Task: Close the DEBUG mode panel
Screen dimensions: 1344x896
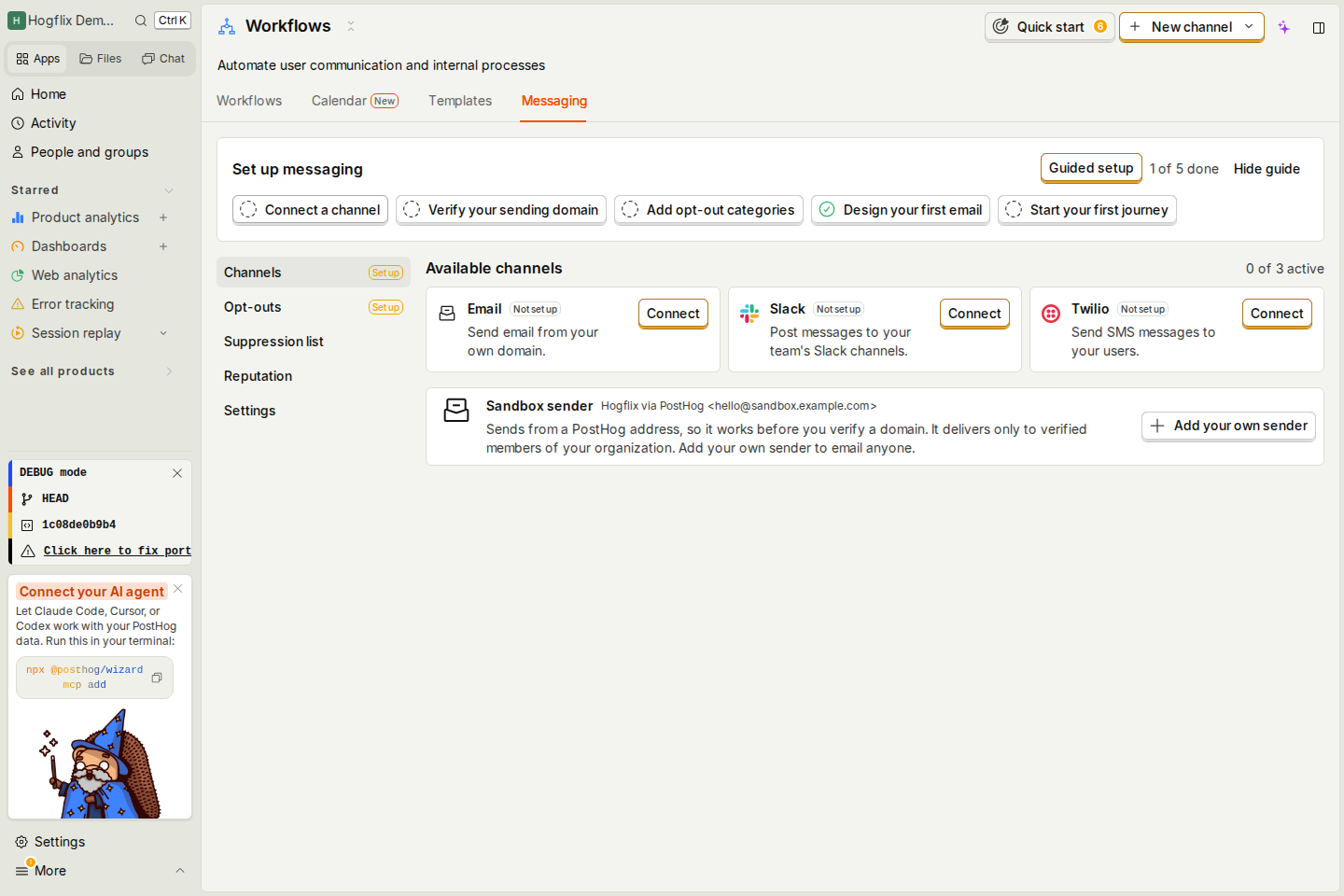Action: pos(177,473)
